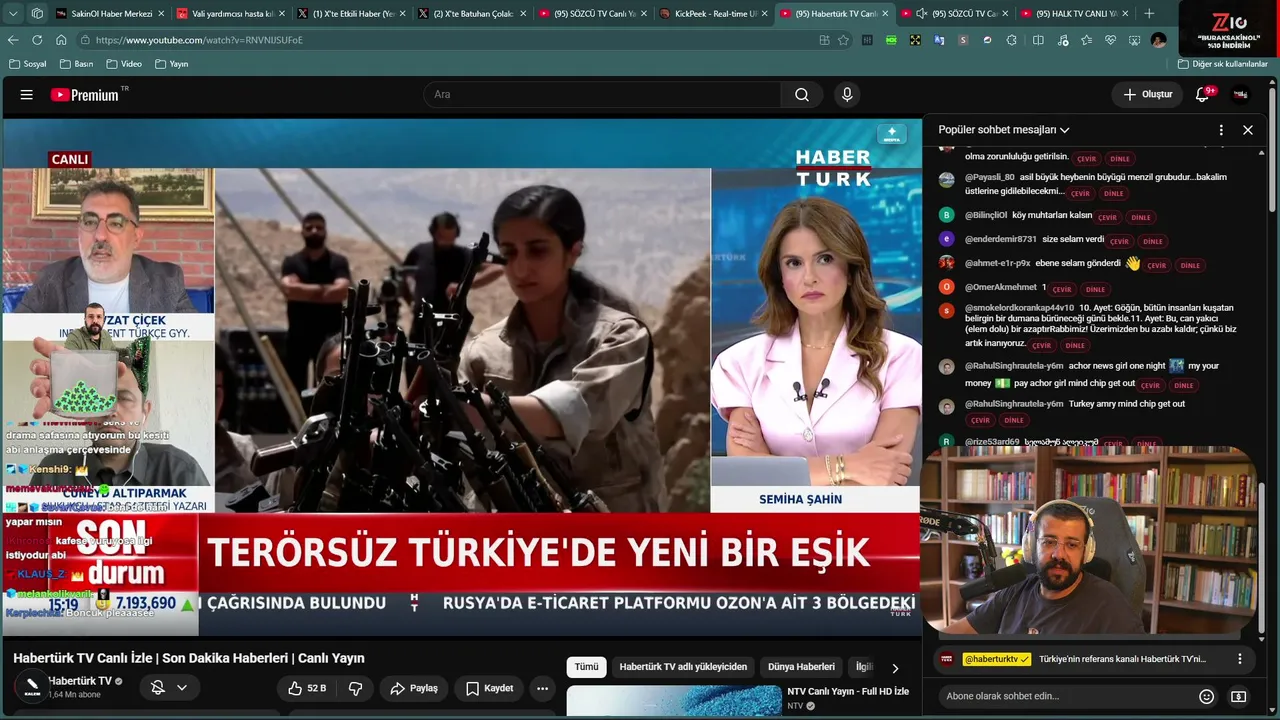Screen dimensions: 1280x720
Task: Open the emoji picker in chat
Action: point(1207,696)
